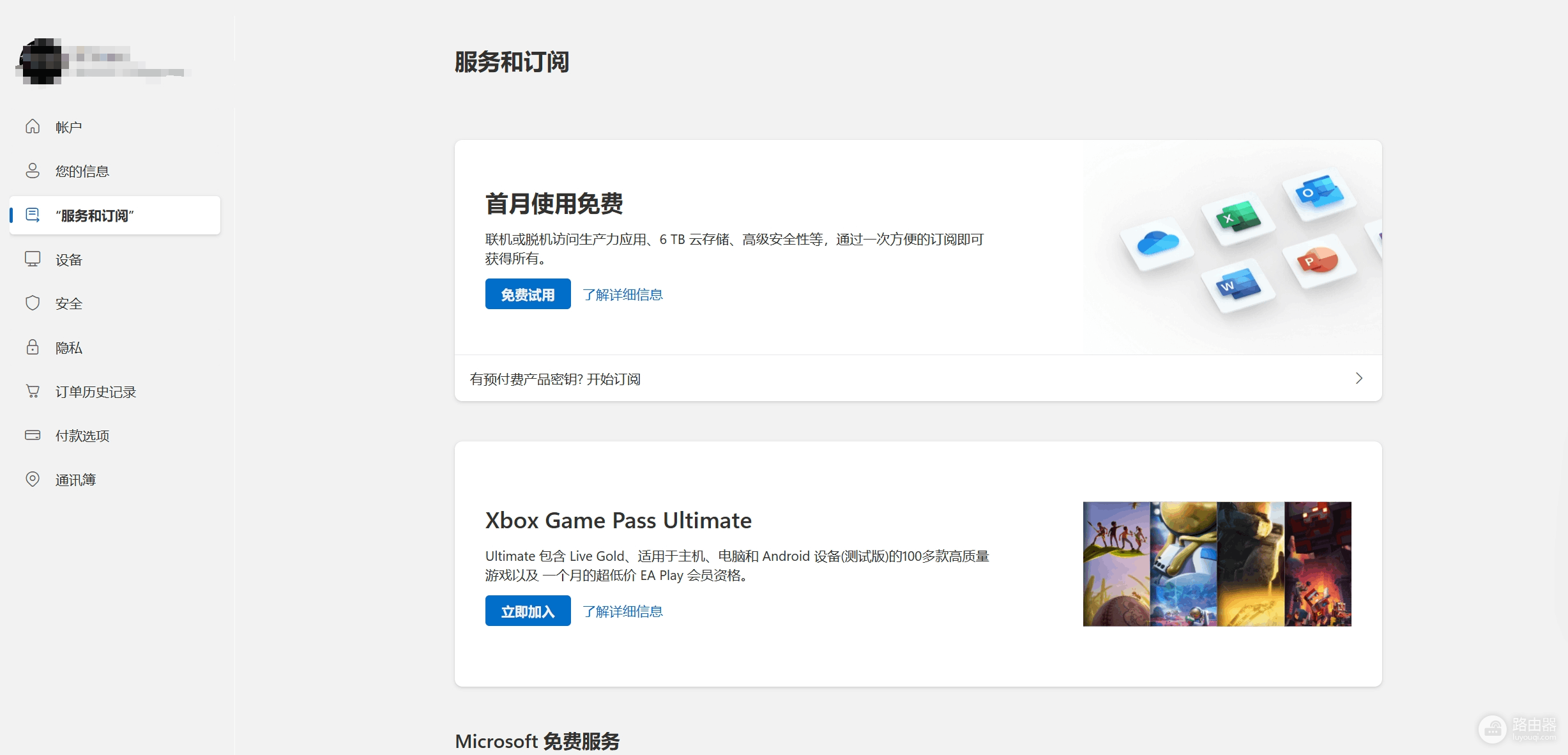Click the subscription icon beside 服务和订阅
Viewport: 1568px width, 755px height.
pos(33,215)
